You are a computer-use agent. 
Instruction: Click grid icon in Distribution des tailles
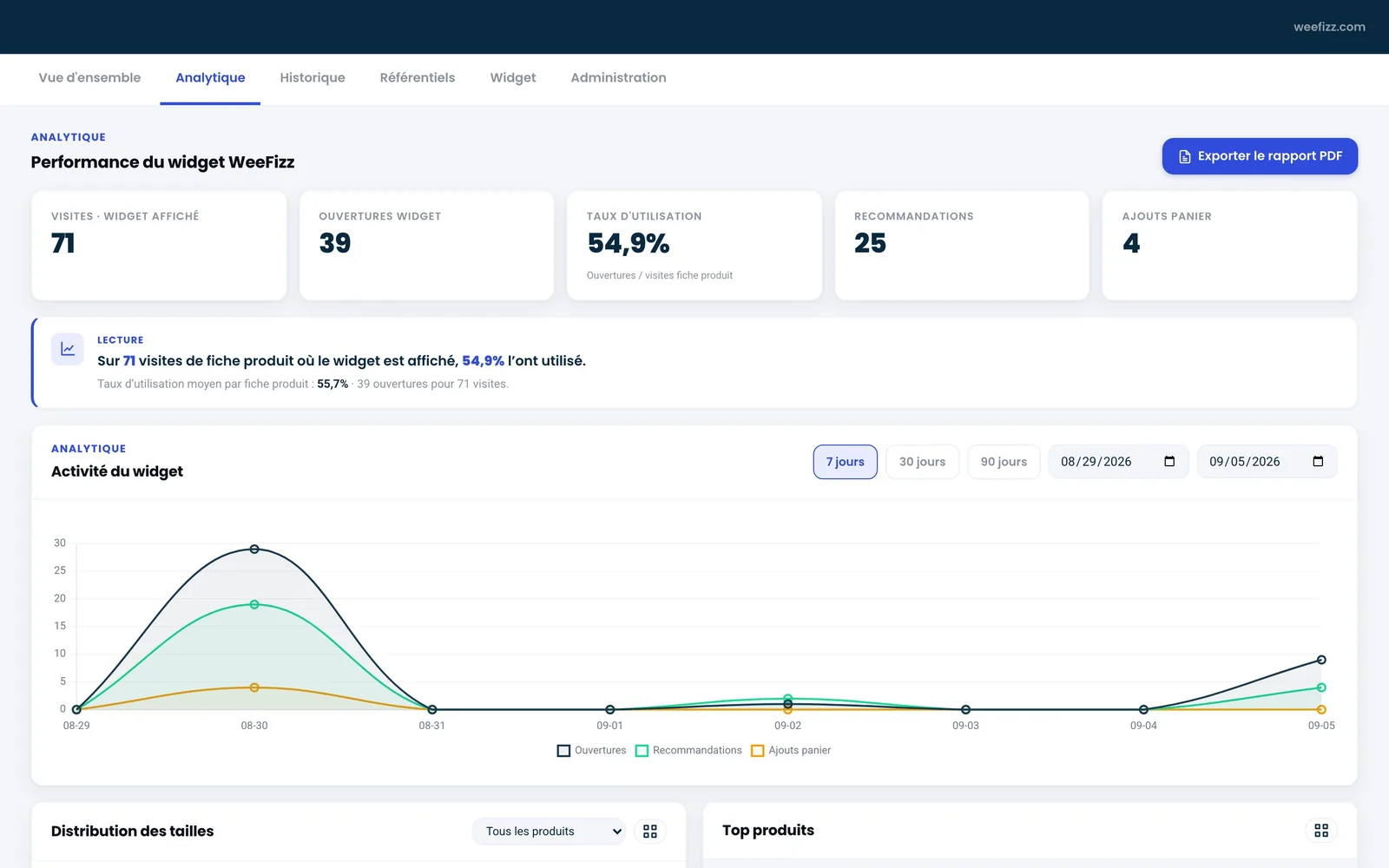click(650, 832)
